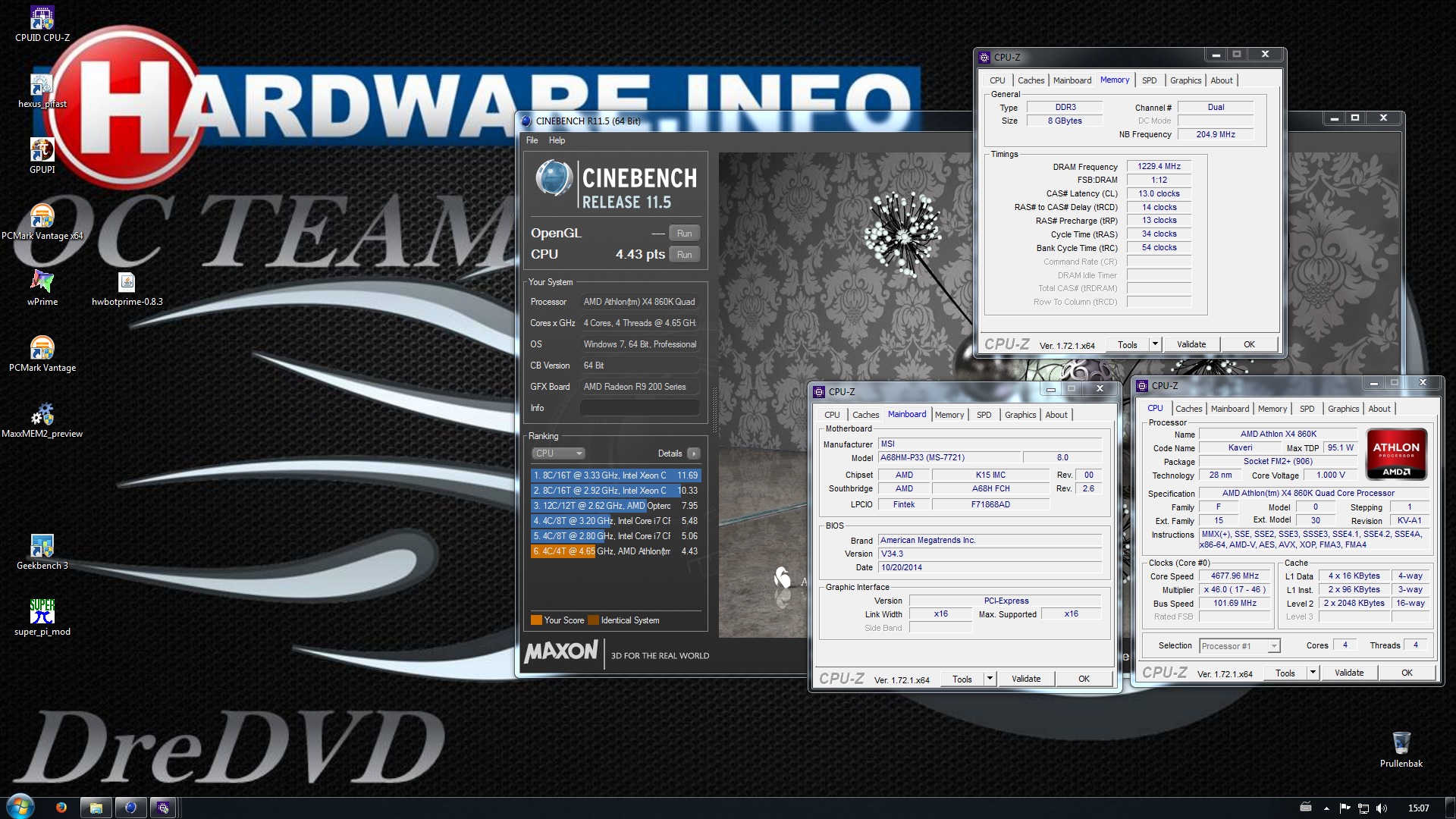The image size is (1456, 819).
Task: Open PCMark Vantage x64 shortcut
Action: pyautogui.click(x=42, y=223)
